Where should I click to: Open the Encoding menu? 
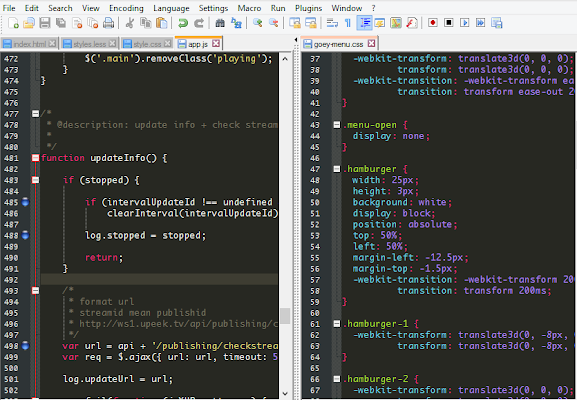point(126,8)
